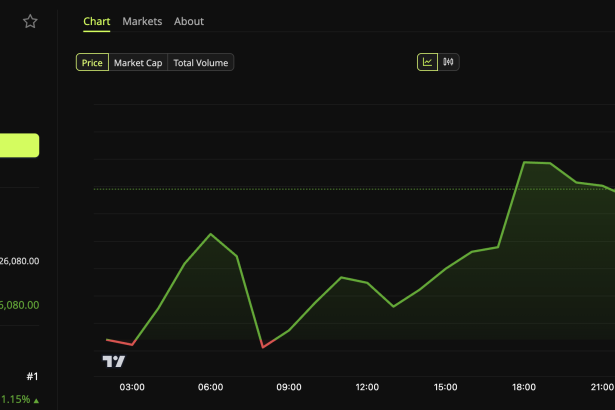
Task: Open the Chart tab
Action: pos(96,21)
